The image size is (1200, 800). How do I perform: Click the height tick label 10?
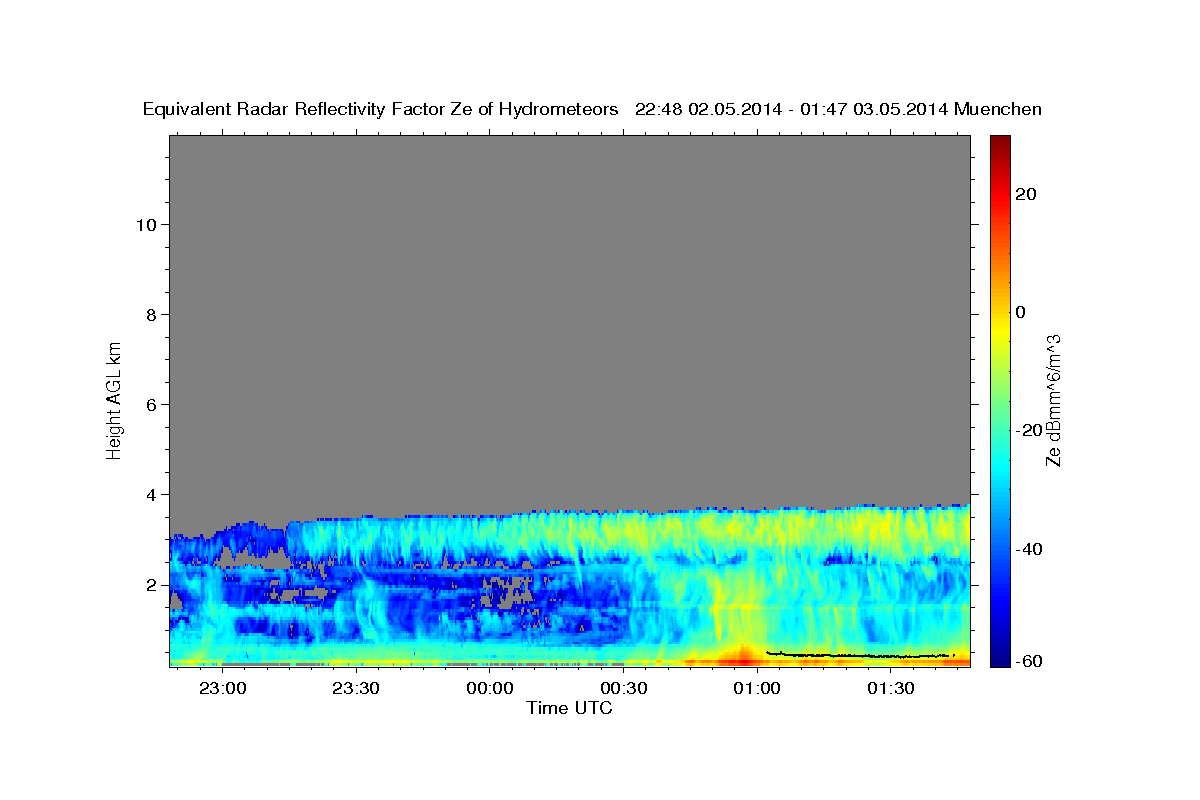click(145, 225)
